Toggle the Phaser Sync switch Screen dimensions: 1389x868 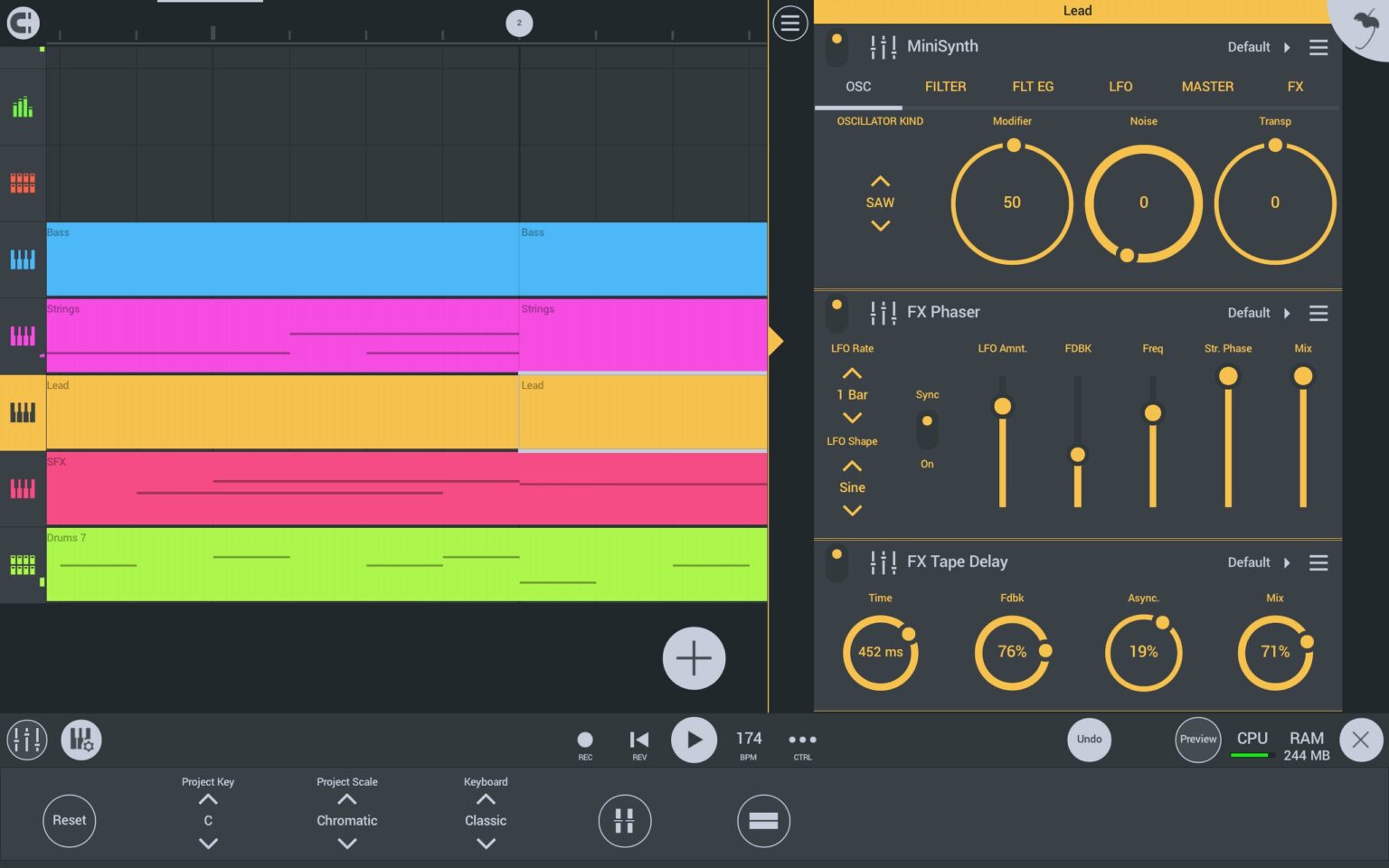click(x=927, y=429)
